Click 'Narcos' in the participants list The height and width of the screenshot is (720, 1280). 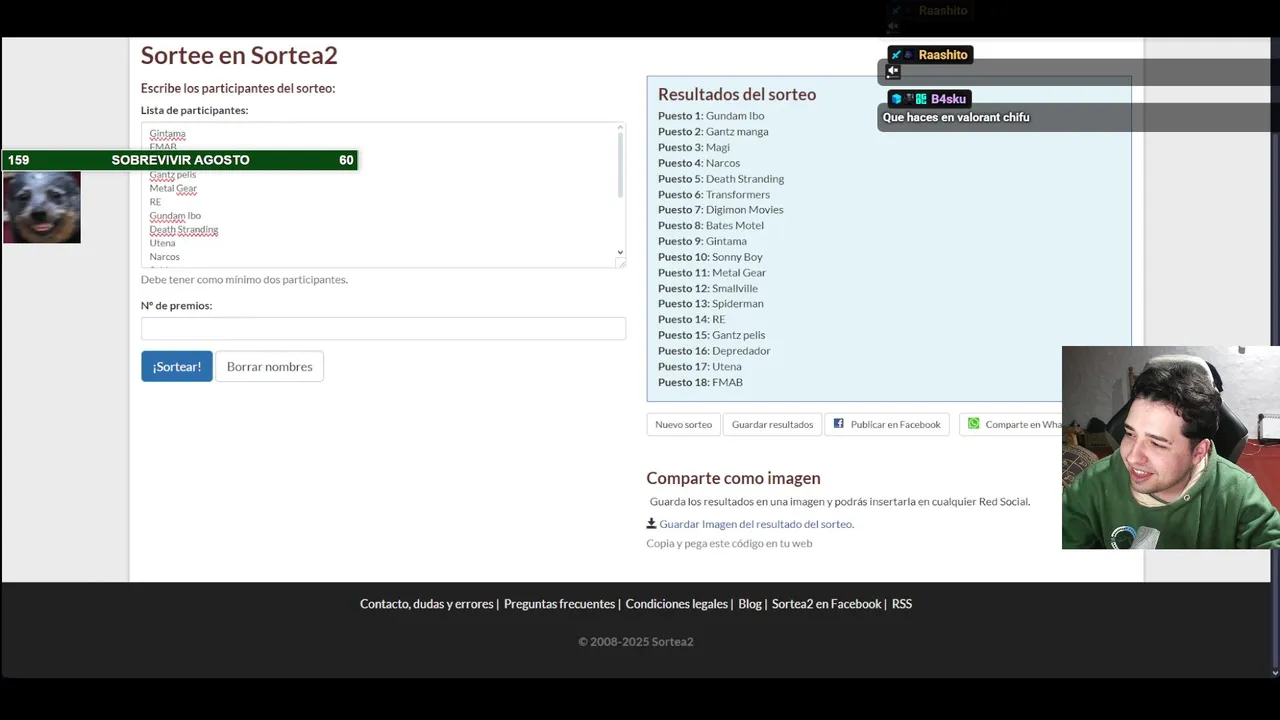coord(165,257)
